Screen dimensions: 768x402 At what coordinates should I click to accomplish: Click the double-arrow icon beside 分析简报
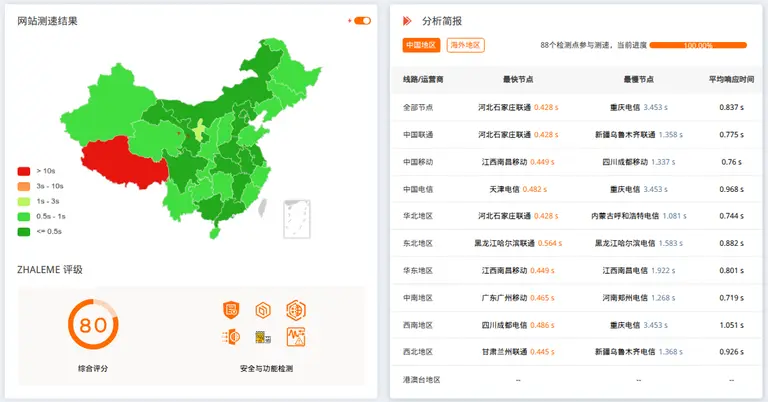click(407, 21)
